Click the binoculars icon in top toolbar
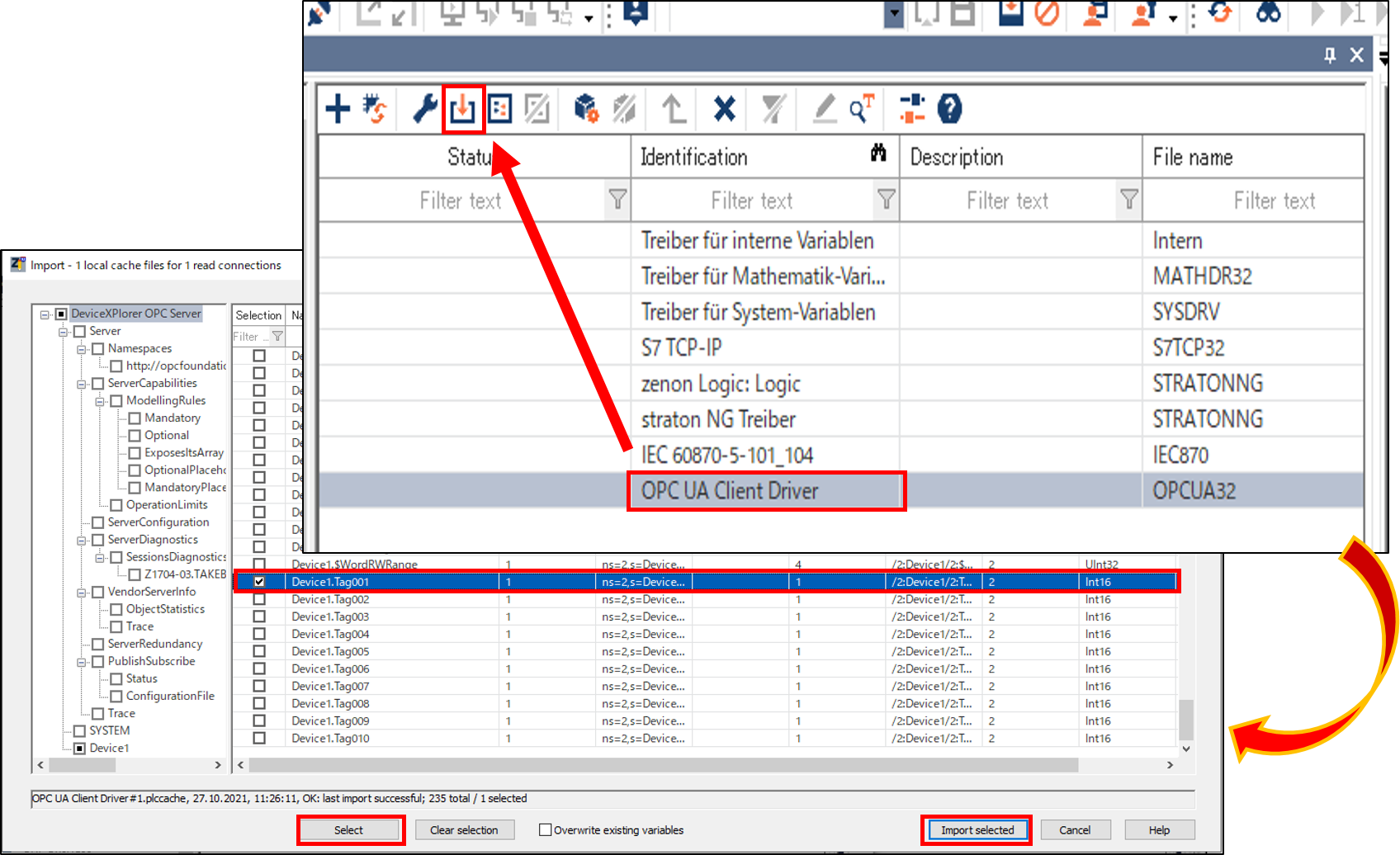1400x855 pixels. [1268, 13]
